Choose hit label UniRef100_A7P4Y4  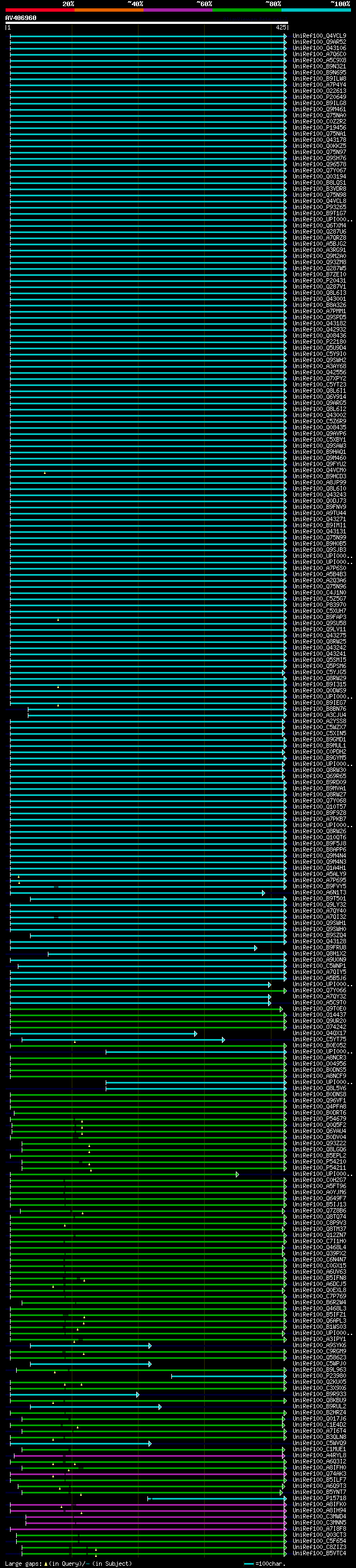pos(319,85)
